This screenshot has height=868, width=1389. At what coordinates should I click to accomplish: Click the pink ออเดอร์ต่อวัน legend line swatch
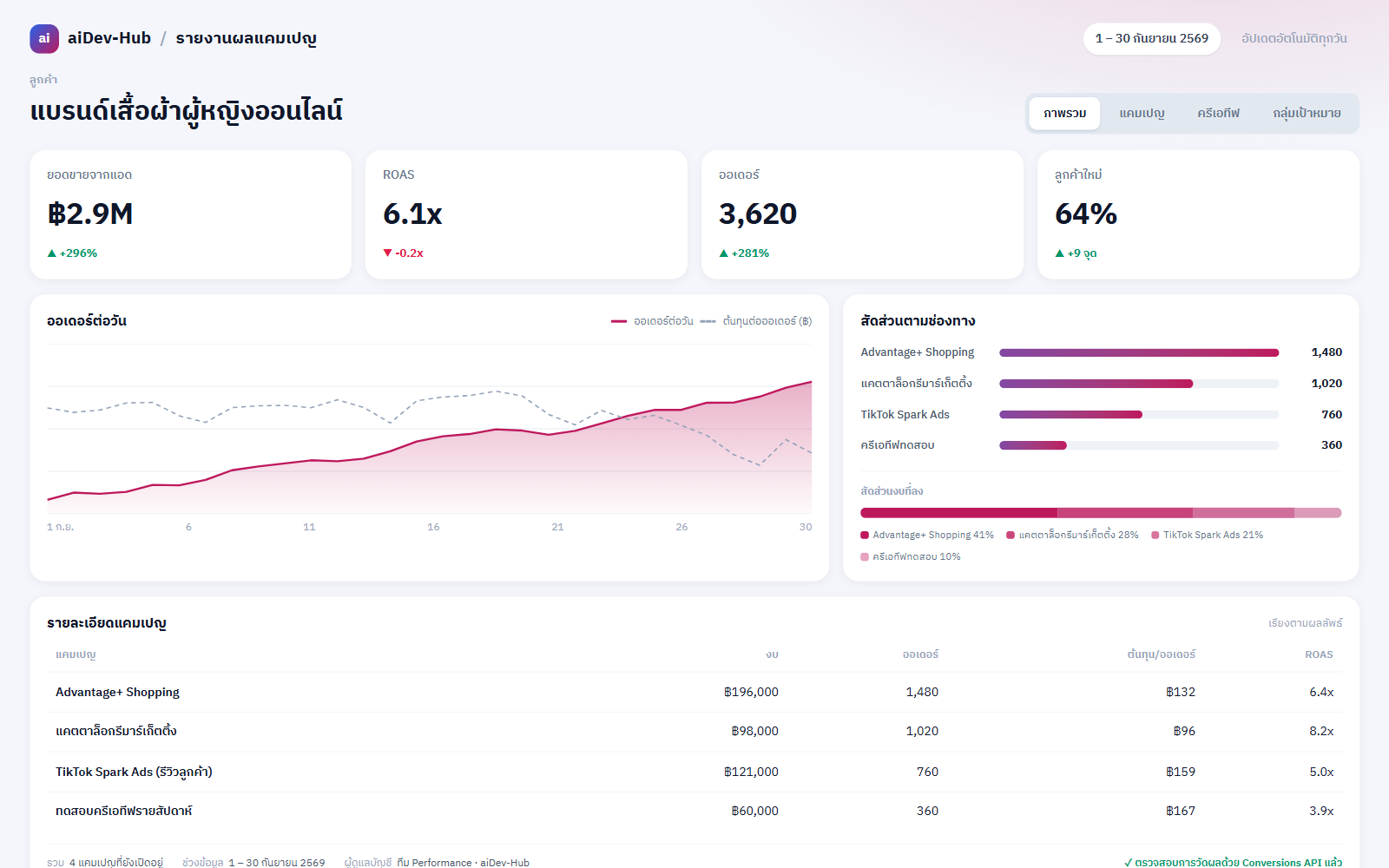click(x=619, y=321)
